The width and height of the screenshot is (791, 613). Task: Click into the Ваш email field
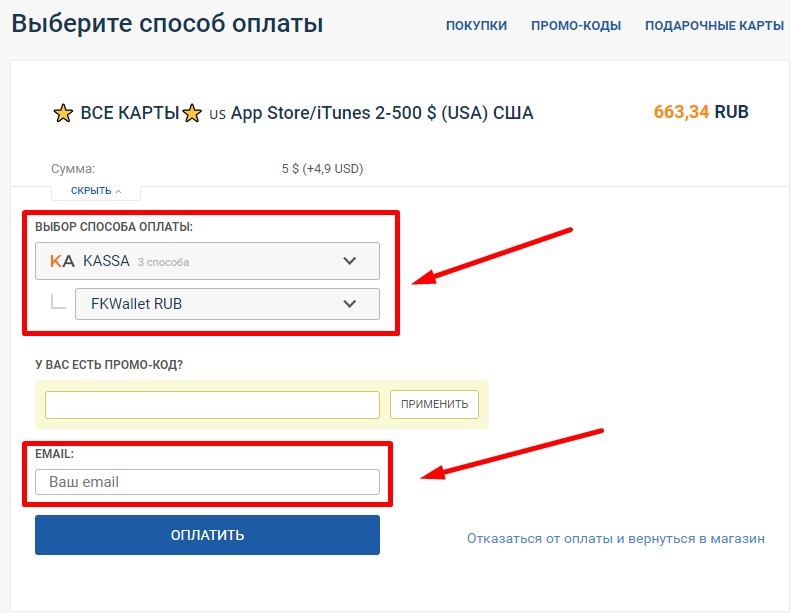pos(207,482)
